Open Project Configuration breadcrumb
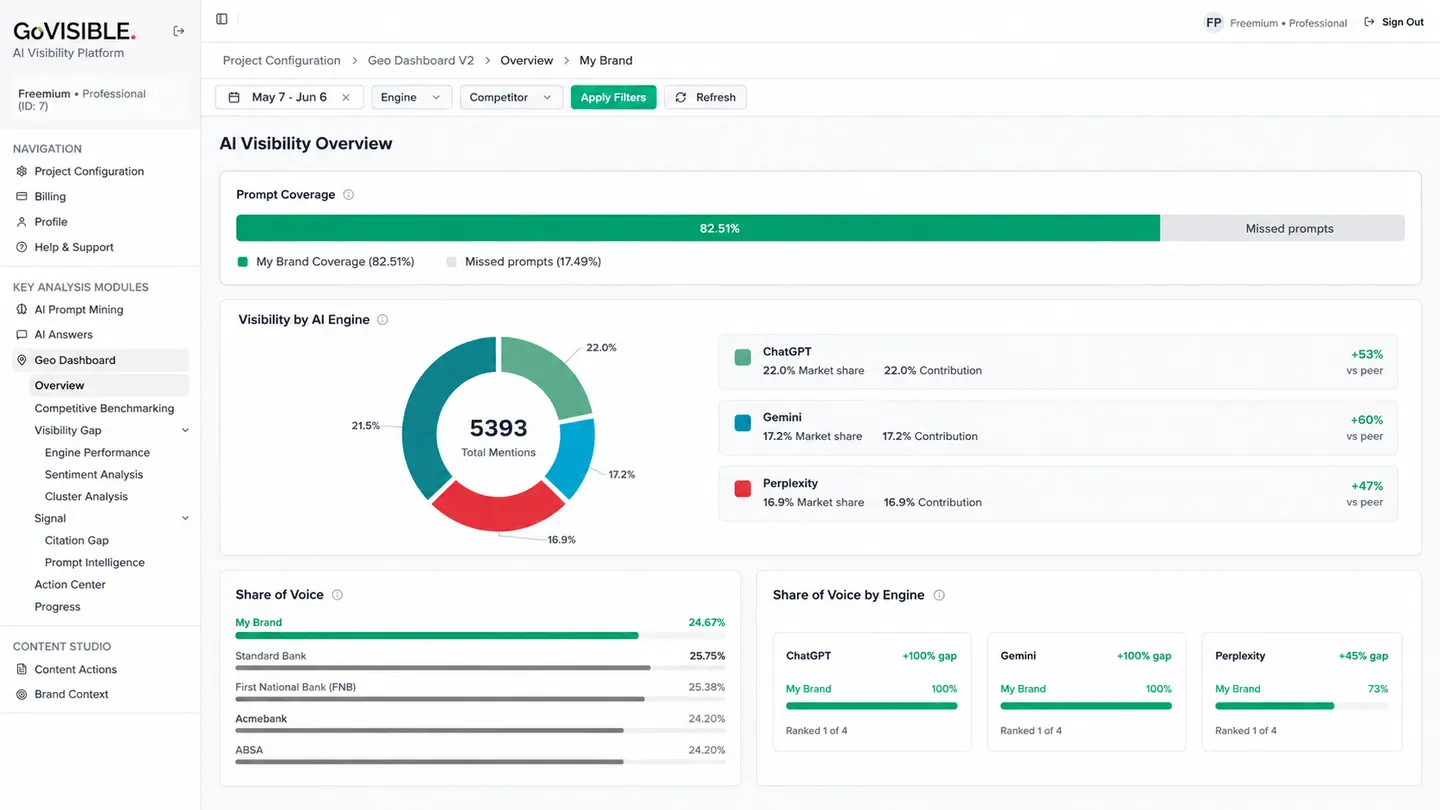This screenshot has height=810, width=1440. tap(282, 60)
